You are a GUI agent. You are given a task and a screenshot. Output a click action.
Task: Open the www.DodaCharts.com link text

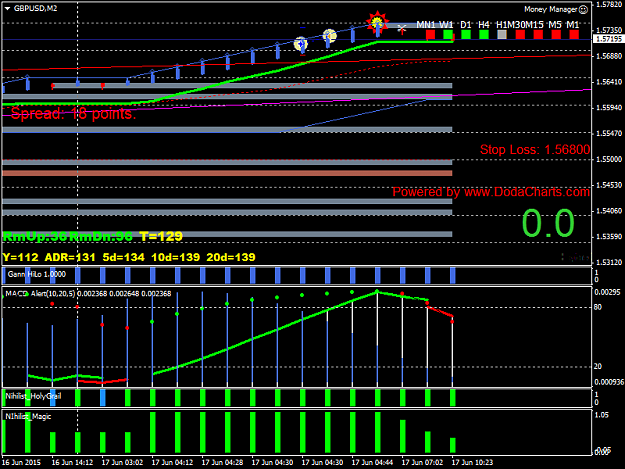(x=527, y=192)
